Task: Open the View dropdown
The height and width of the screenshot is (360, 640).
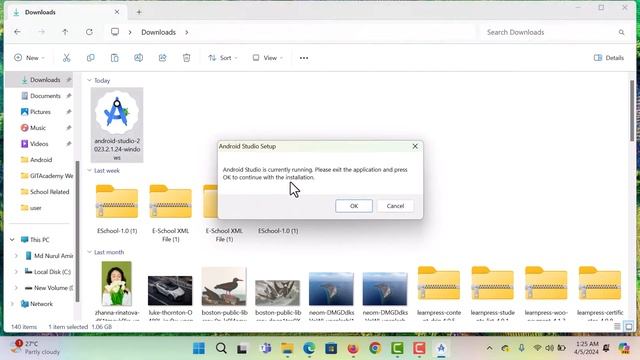Action: pos(267,58)
